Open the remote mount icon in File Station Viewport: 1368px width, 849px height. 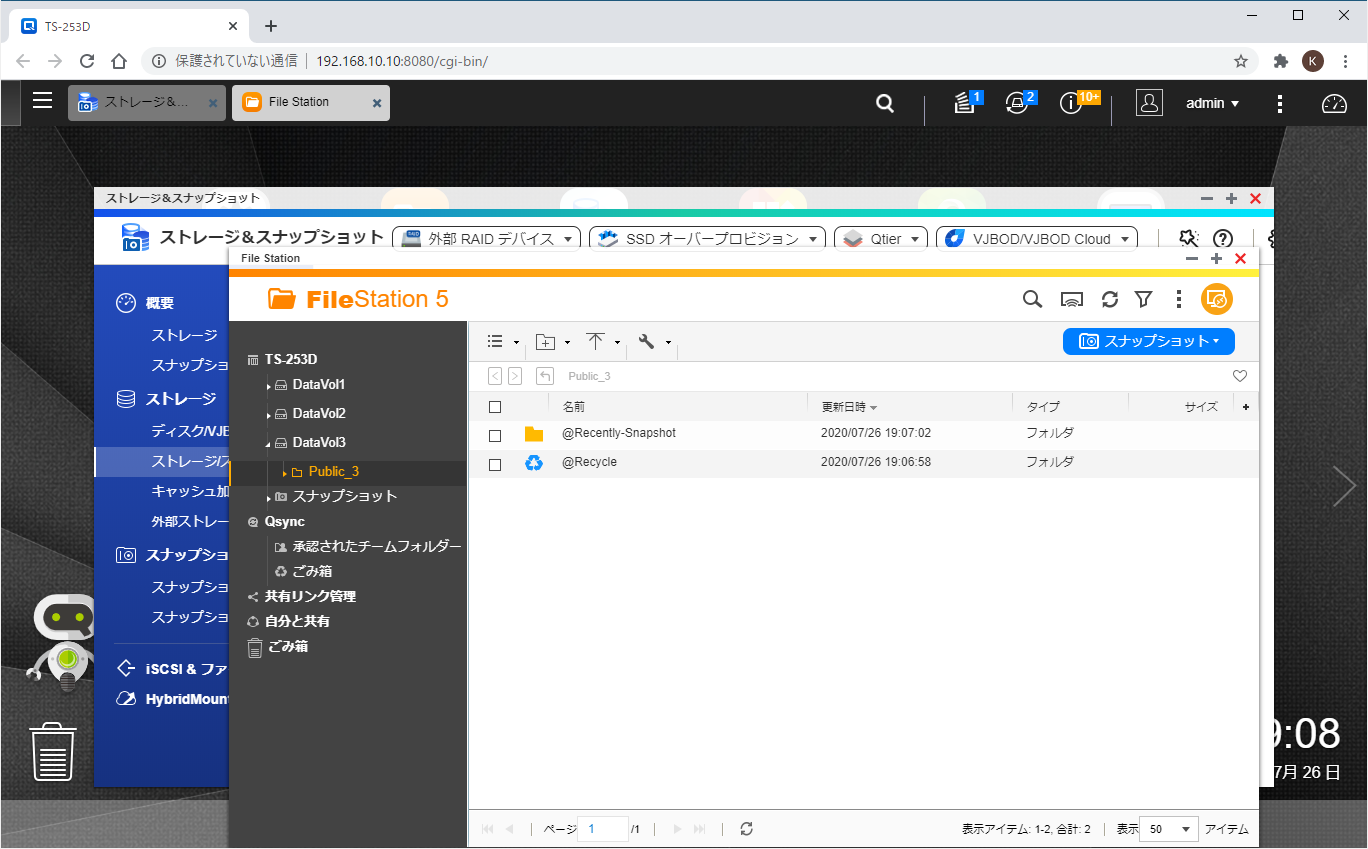click(1072, 299)
